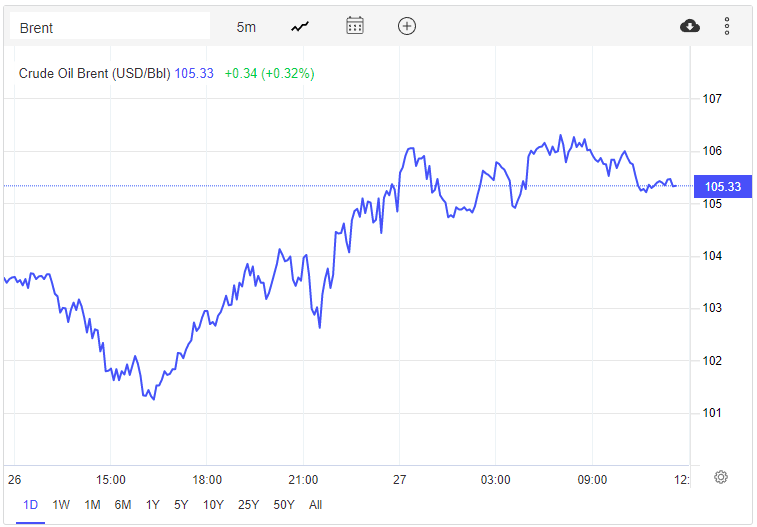Click the 105.33 current price tag
The width and height of the screenshot is (757, 527).
pos(722,187)
